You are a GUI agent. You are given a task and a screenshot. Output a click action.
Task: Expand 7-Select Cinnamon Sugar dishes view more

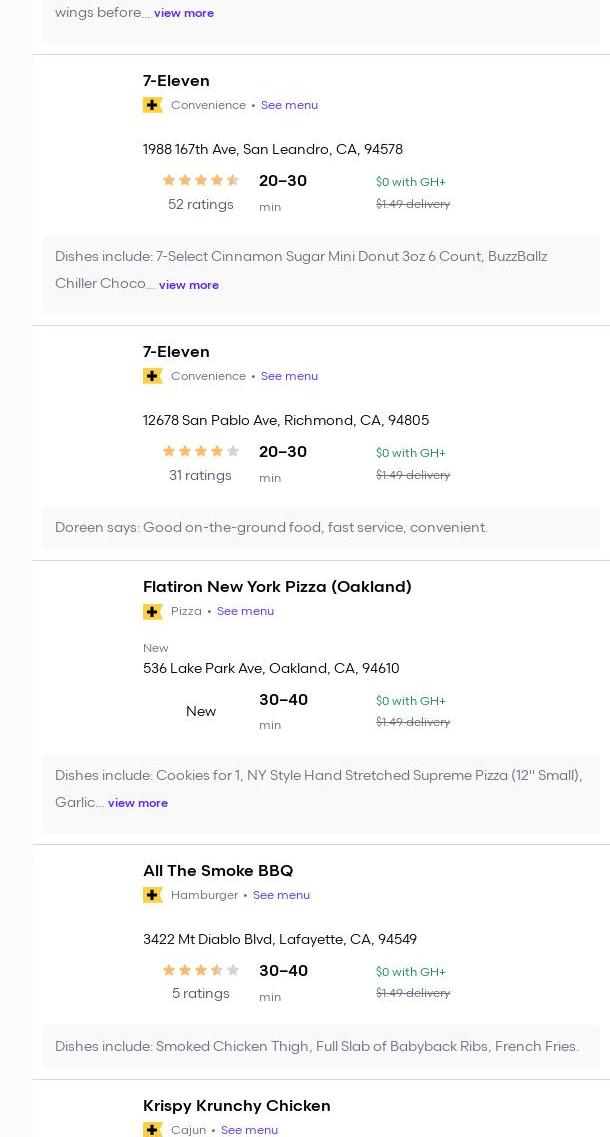click(x=188, y=285)
